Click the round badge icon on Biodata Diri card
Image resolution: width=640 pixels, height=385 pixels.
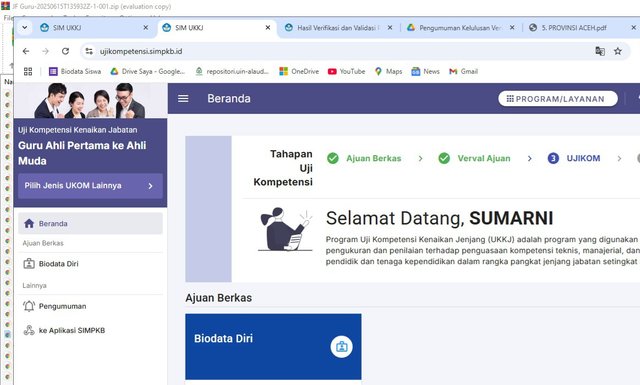(x=341, y=347)
